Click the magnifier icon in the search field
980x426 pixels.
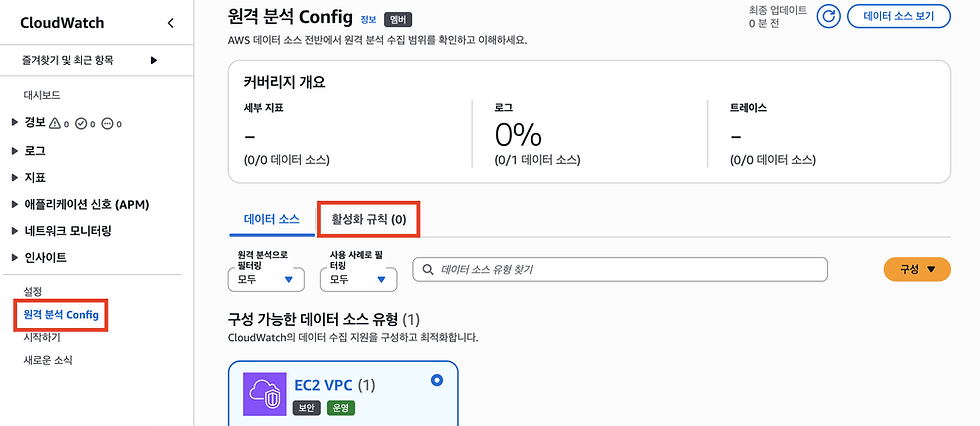pos(428,269)
